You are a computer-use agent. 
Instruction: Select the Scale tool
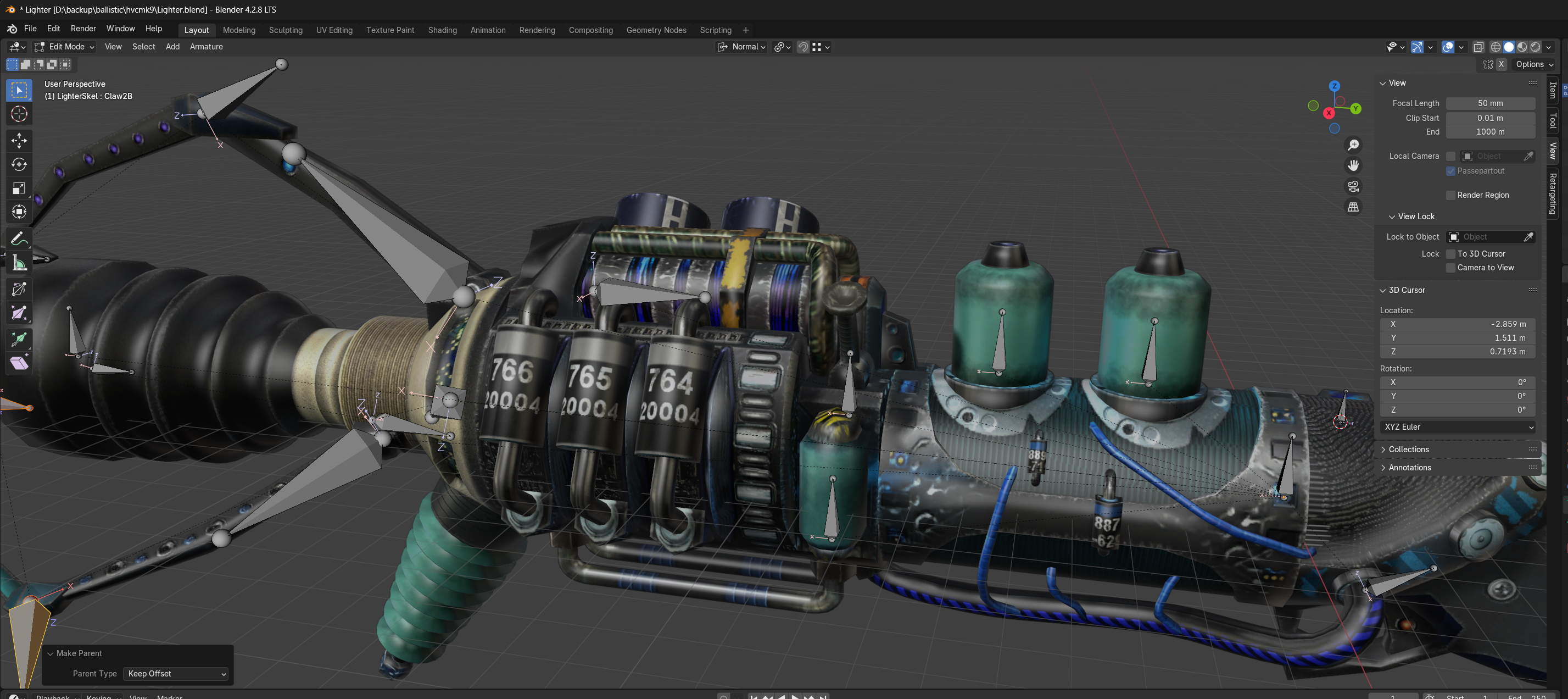[x=19, y=188]
